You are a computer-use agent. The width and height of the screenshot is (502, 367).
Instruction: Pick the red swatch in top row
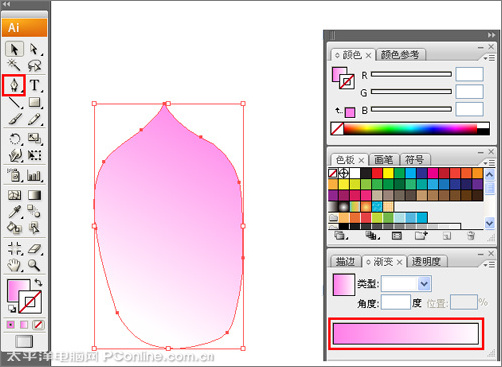click(377, 173)
